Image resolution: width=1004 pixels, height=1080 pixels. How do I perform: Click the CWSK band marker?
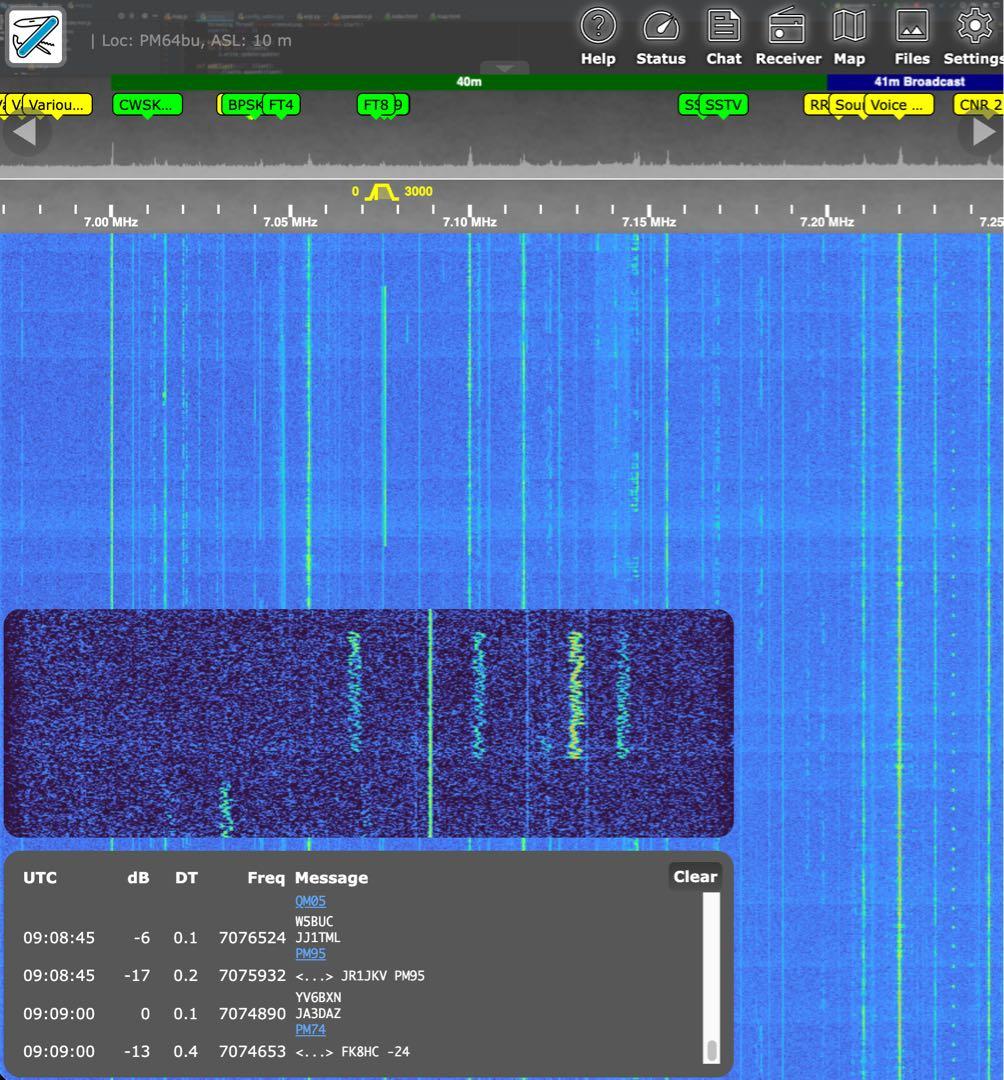[146, 103]
